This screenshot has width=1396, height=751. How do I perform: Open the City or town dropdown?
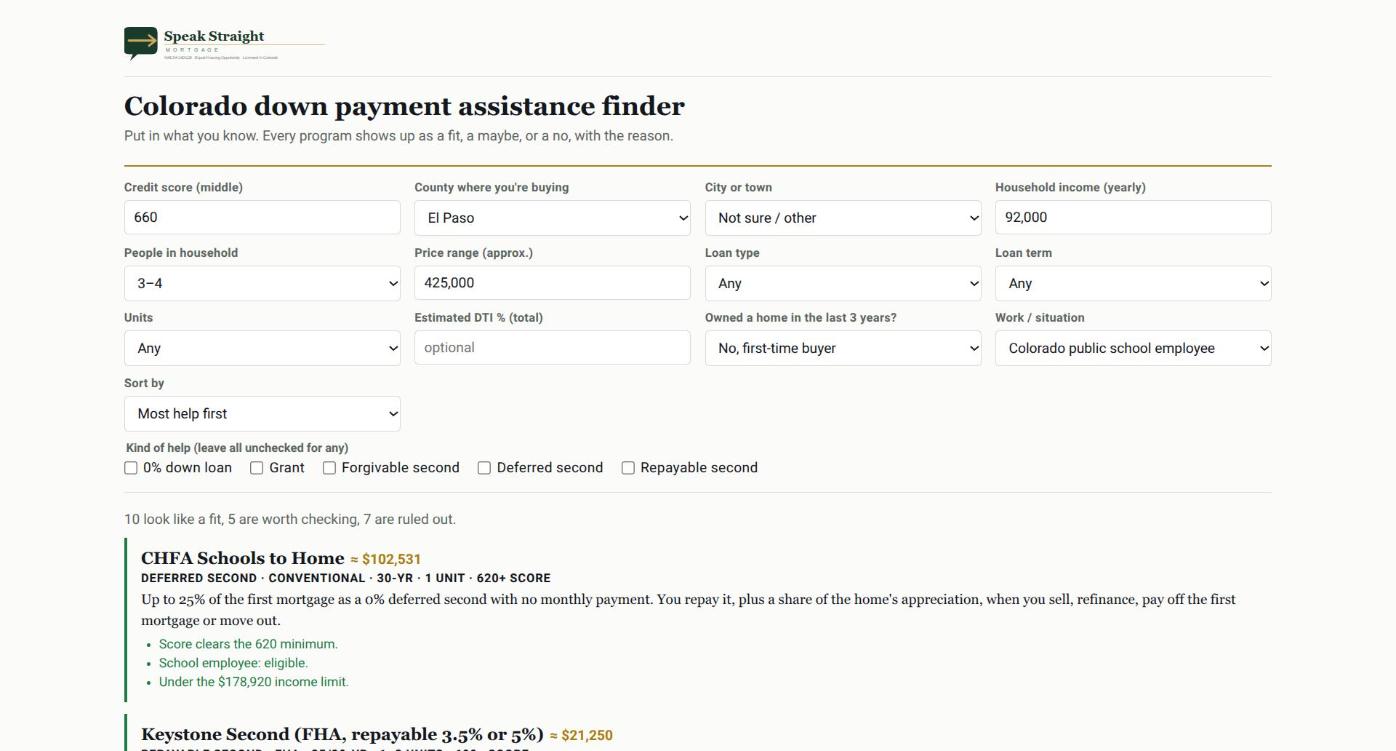click(843, 218)
